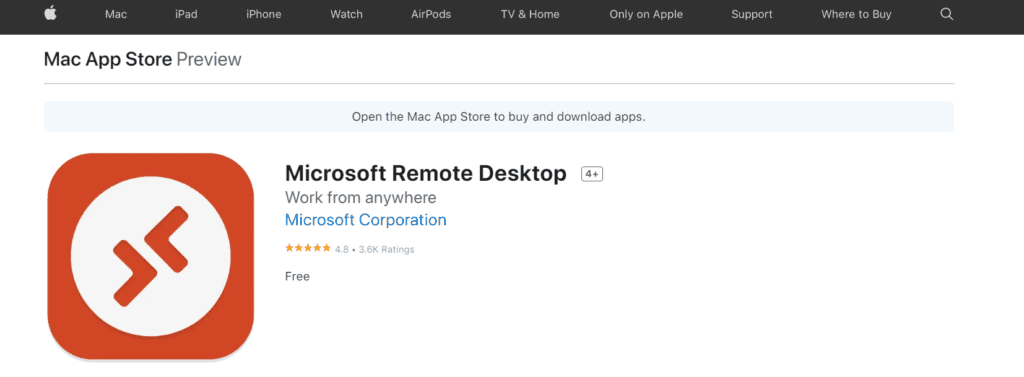Select AirPods in the navigation bar
1024x377 pixels.
[431, 14]
